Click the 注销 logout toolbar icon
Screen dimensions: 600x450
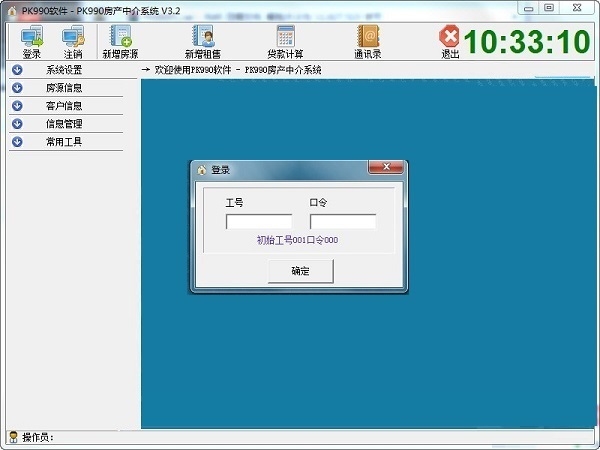(x=73, y=42)
